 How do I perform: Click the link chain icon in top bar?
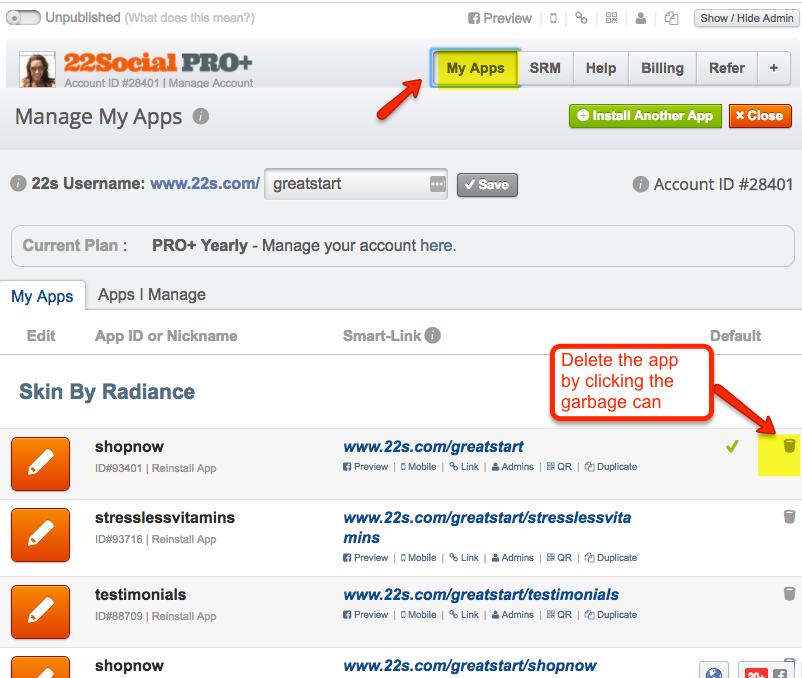581,18
